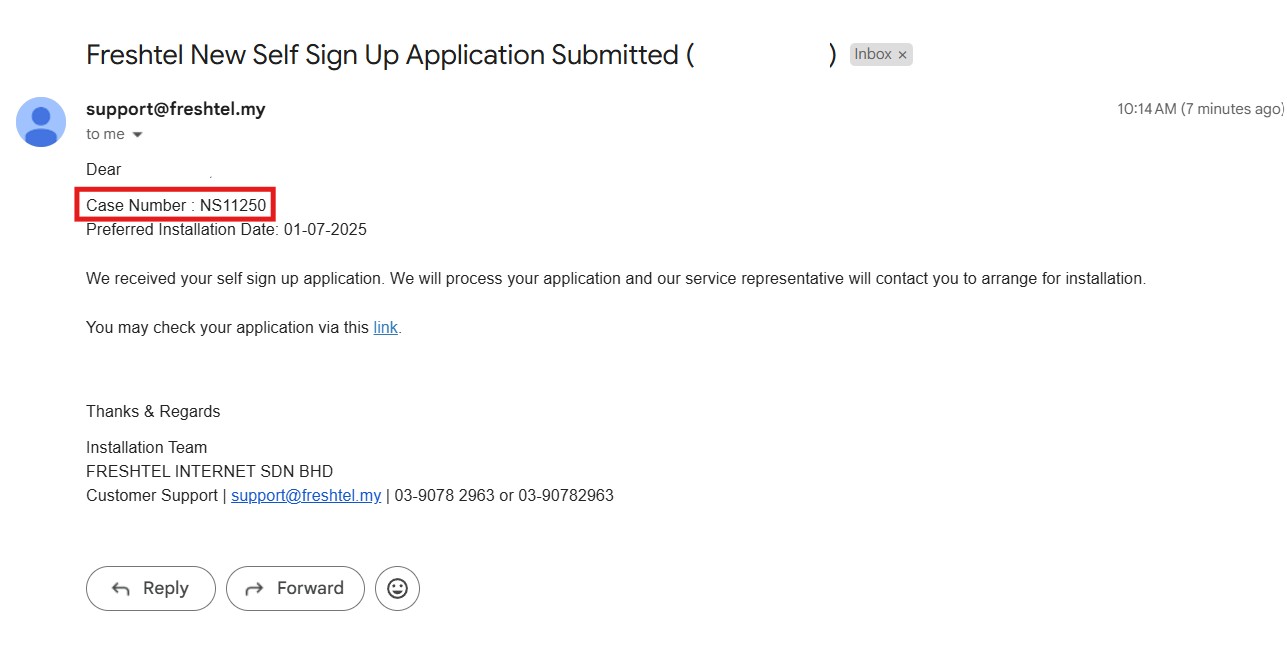
Task: Click the "Installation Team" signature line
Action: pyautogui.click(x=146, y=447)
